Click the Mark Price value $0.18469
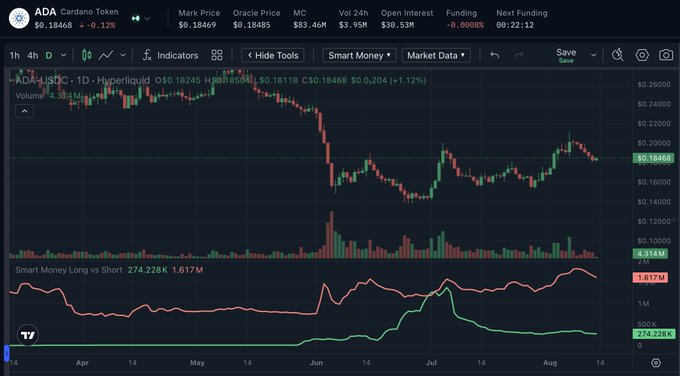This screenshot has height=376, width=680. tap(197, 25)
